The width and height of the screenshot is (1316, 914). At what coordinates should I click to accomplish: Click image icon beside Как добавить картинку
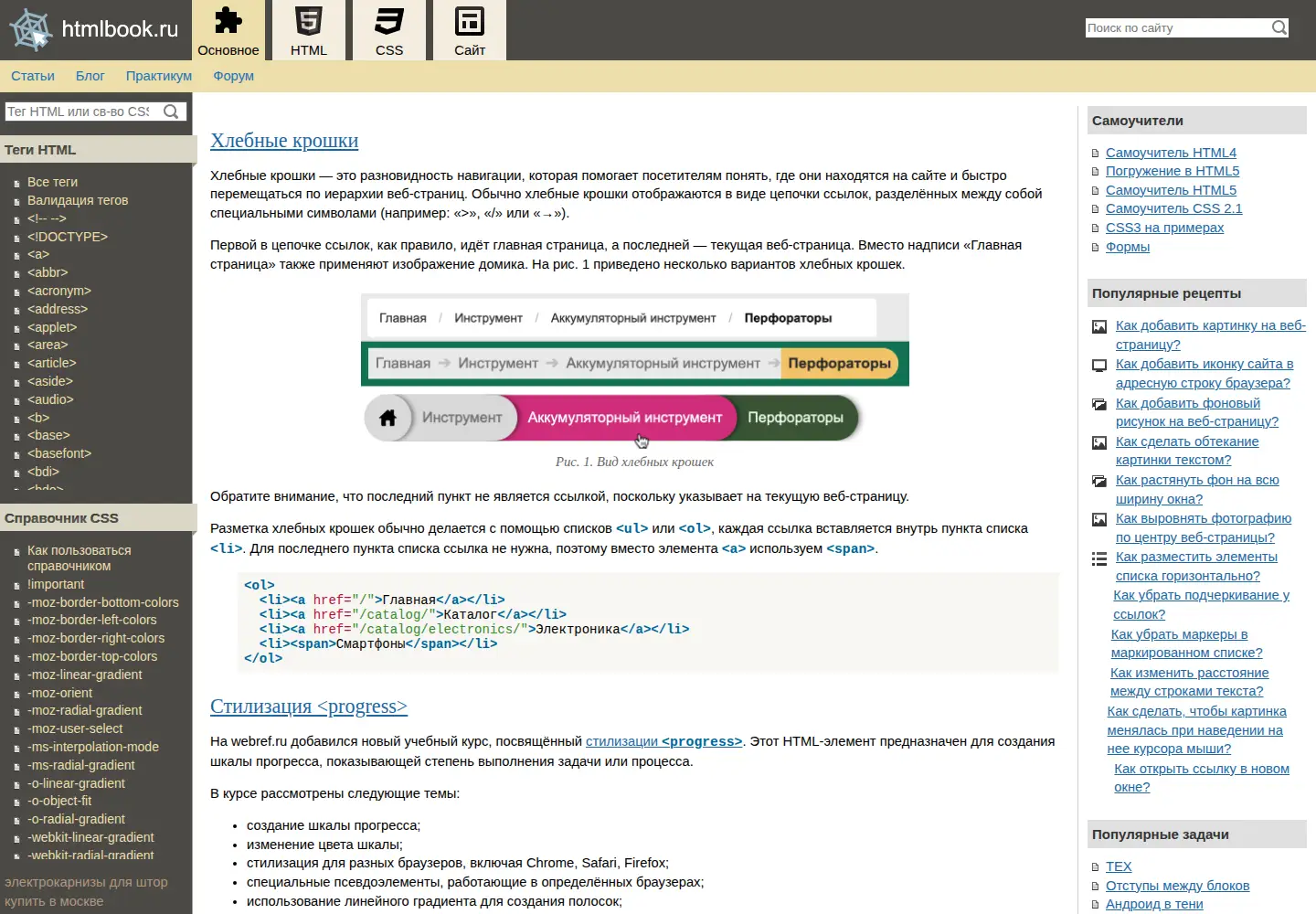(x=1099, y=326)
